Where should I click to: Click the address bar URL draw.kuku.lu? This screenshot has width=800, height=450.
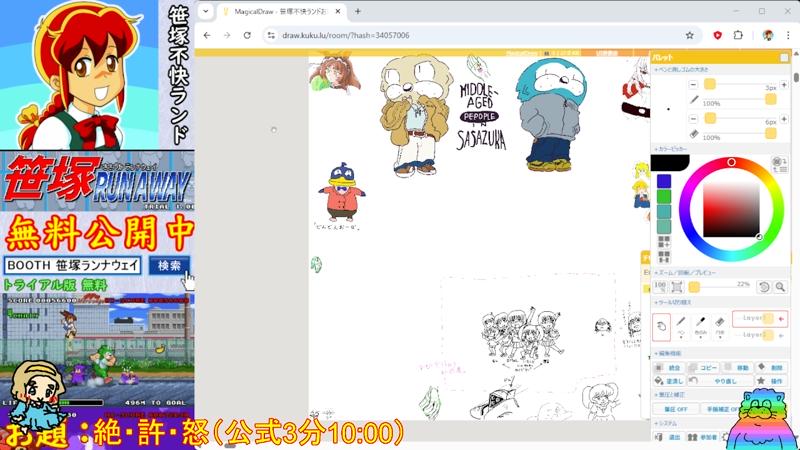click(345, 35)
